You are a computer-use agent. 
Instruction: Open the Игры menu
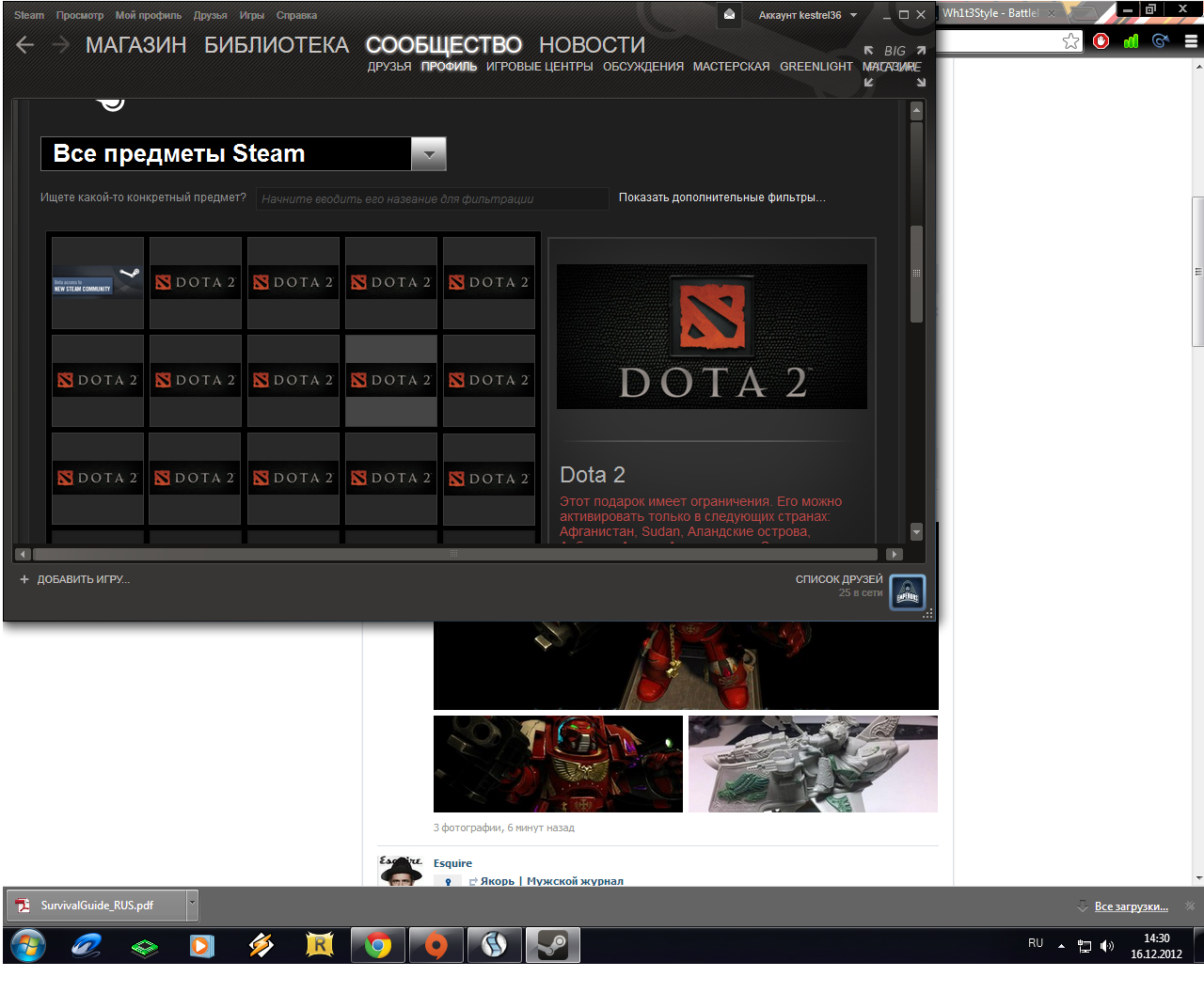point(252,15)
